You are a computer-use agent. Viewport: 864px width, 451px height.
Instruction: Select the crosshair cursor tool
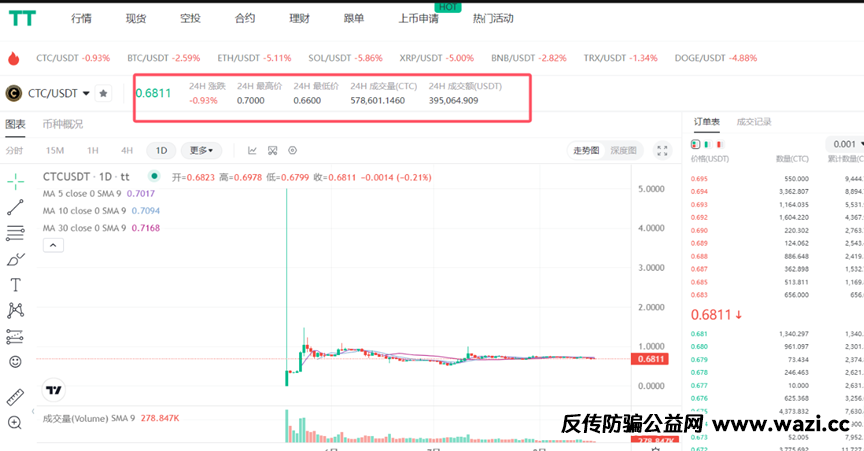coord(15,181)
